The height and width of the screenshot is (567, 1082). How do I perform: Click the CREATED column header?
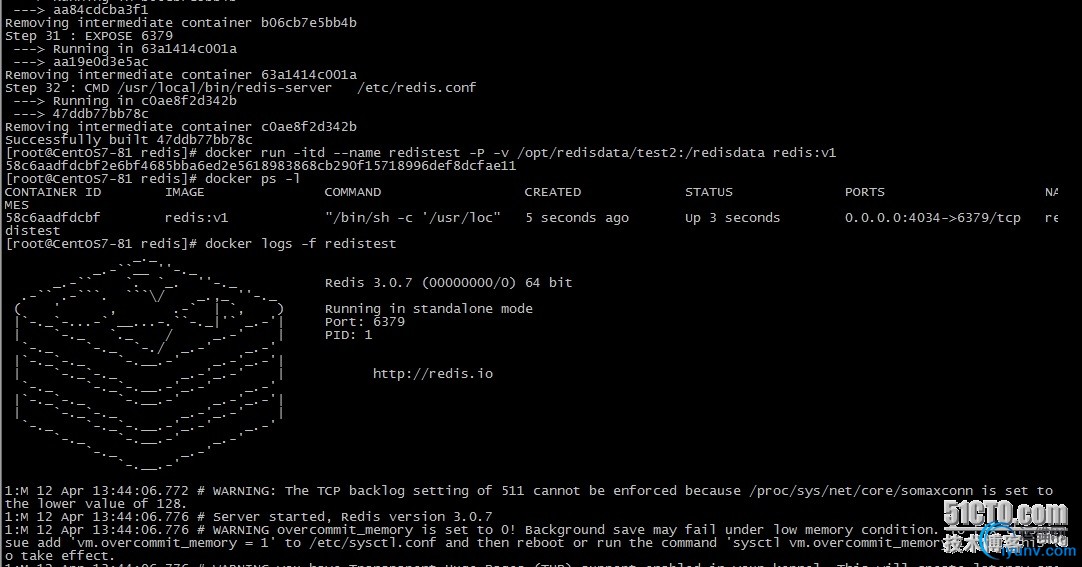(x=553, y=192)
